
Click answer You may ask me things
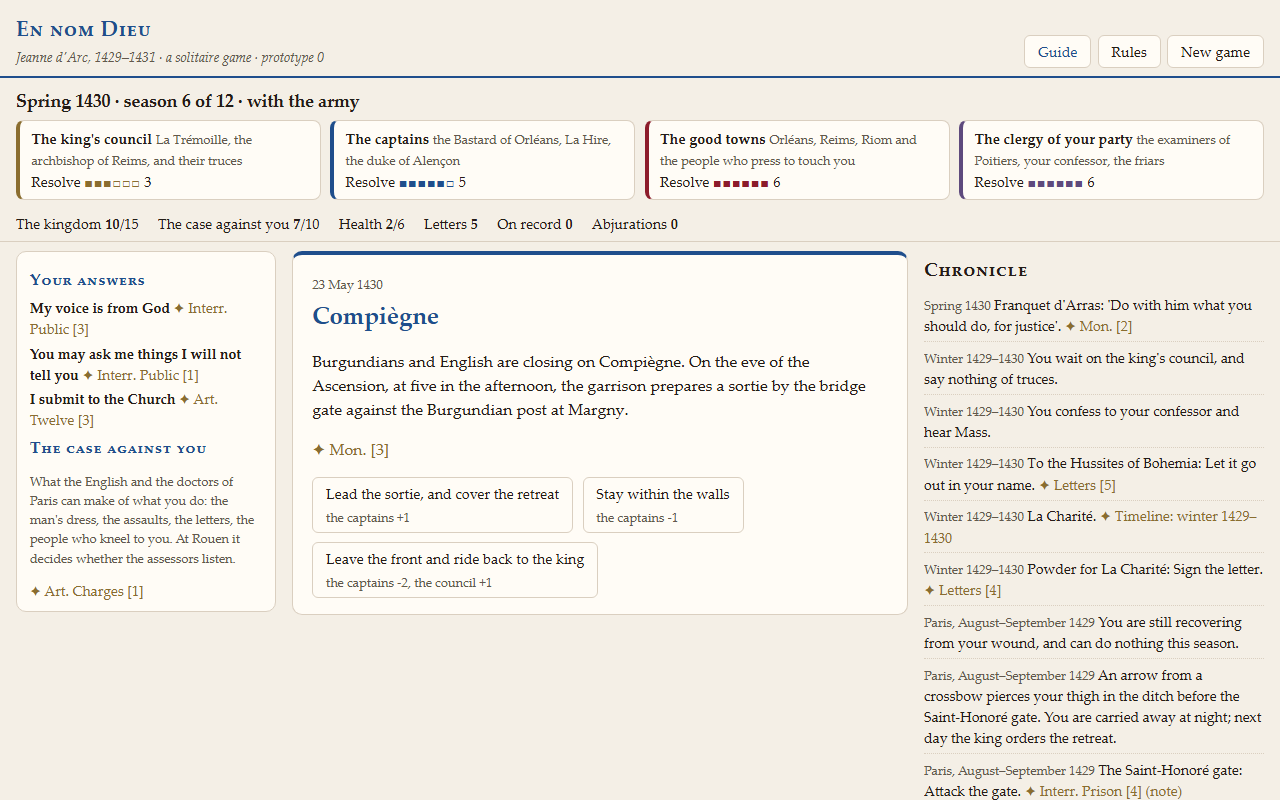(x=135, y=364)
